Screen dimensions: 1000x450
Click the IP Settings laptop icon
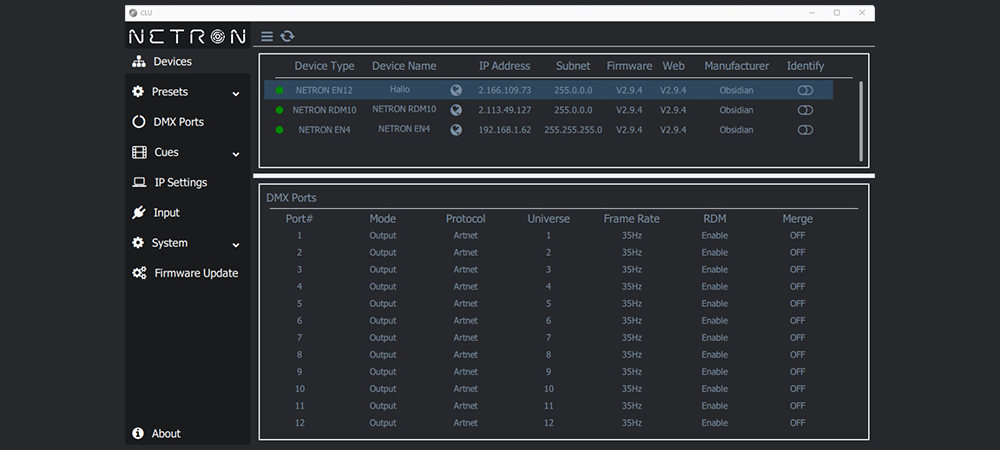139,182
